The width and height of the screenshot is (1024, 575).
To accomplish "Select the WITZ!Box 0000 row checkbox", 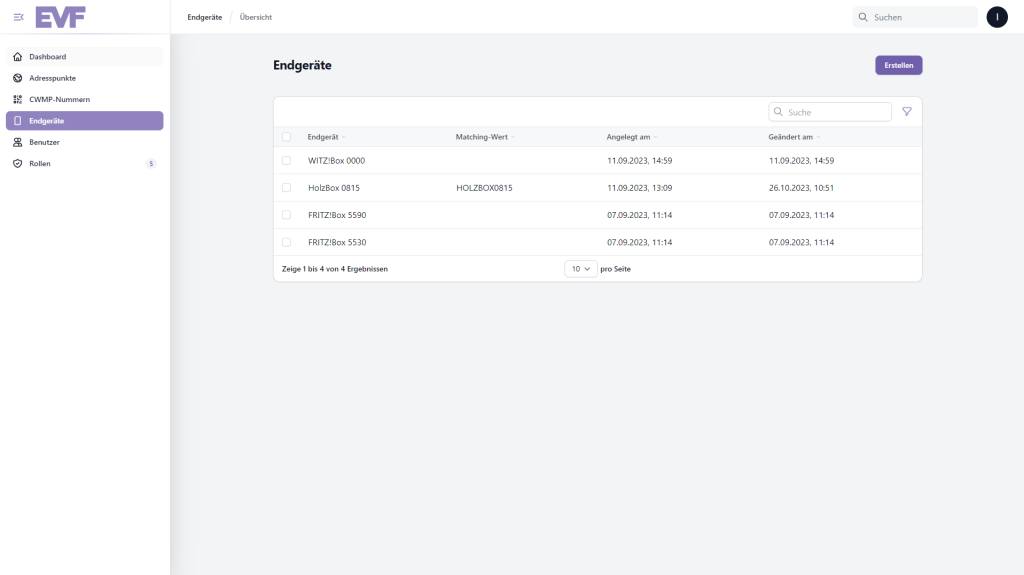I will [x=286, y=160].
